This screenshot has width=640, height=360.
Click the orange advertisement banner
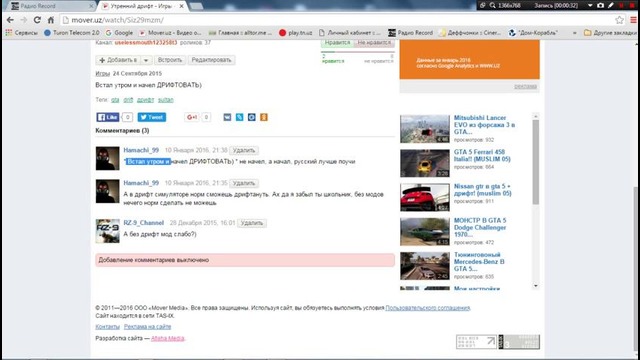click(469, 60)
